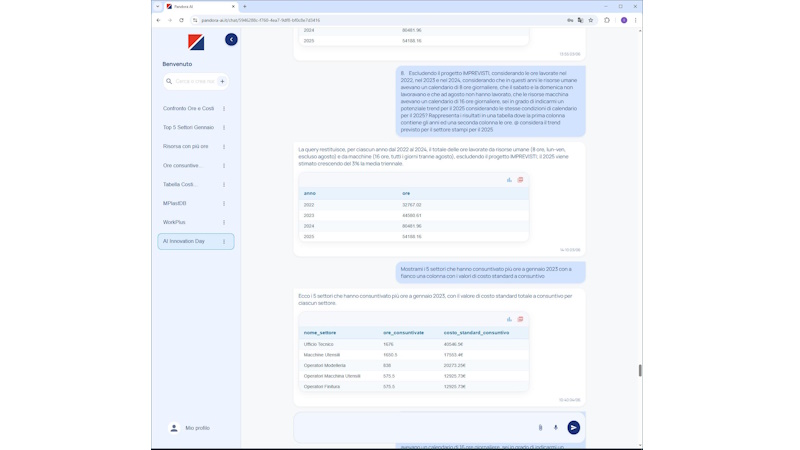Click the magnifier icon in sidebar search
Screen dimensions: 800x450
[169, 81]
